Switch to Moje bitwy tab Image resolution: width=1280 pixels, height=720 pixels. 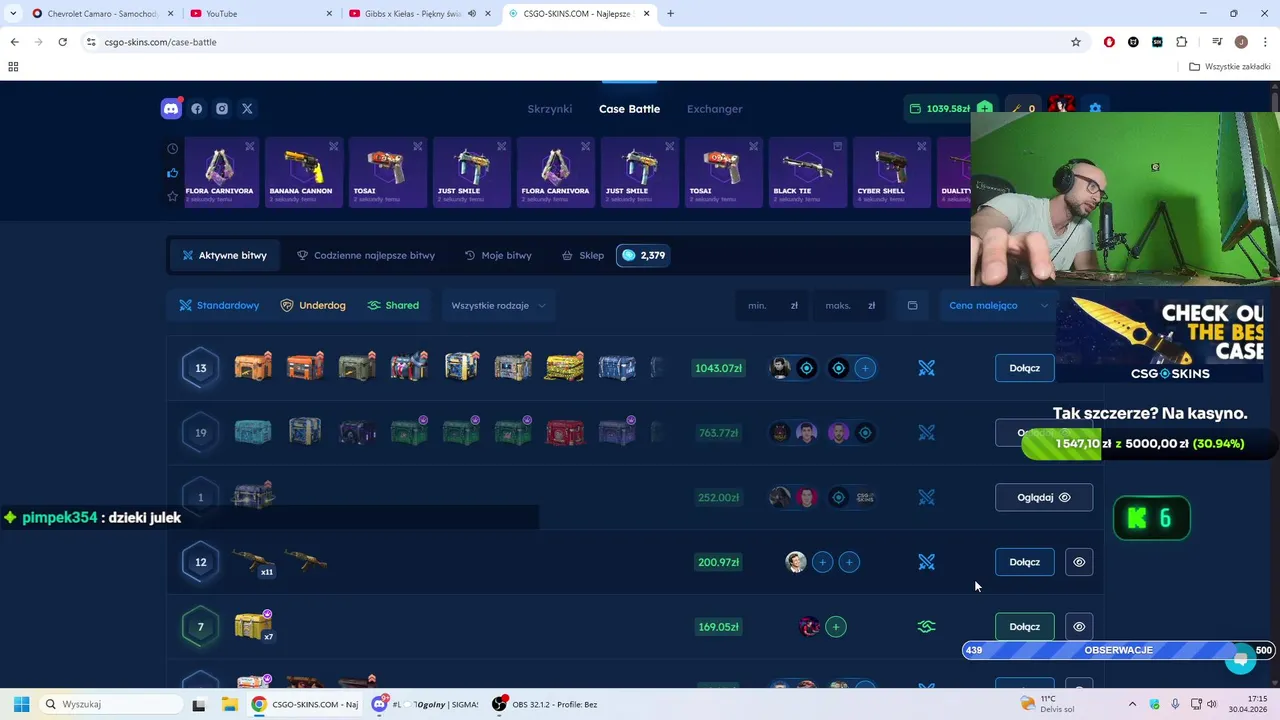click(x=498, y=255)
